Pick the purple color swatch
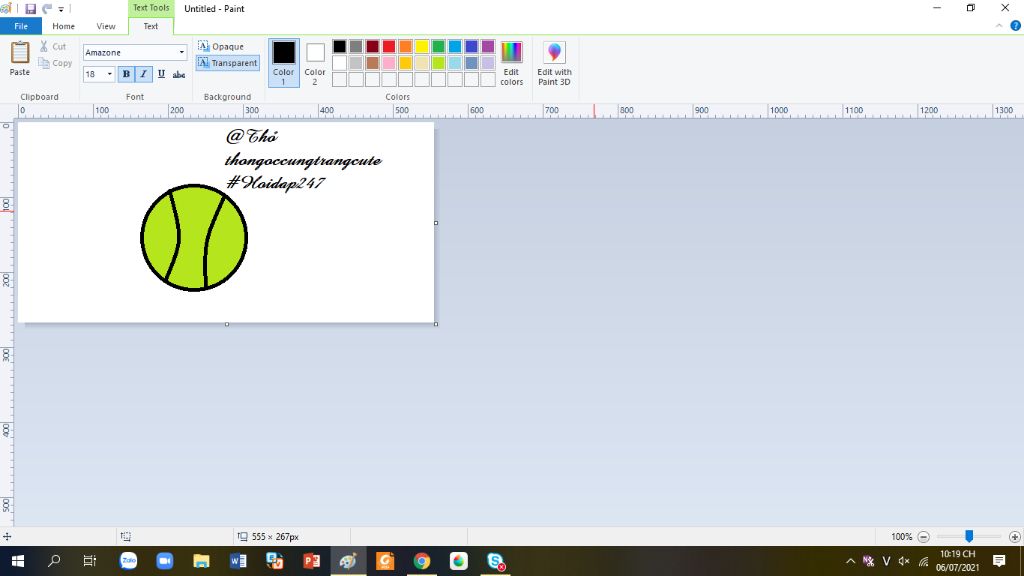The height and width of the screenshot is (576, 1024). [x=488, y=46]
